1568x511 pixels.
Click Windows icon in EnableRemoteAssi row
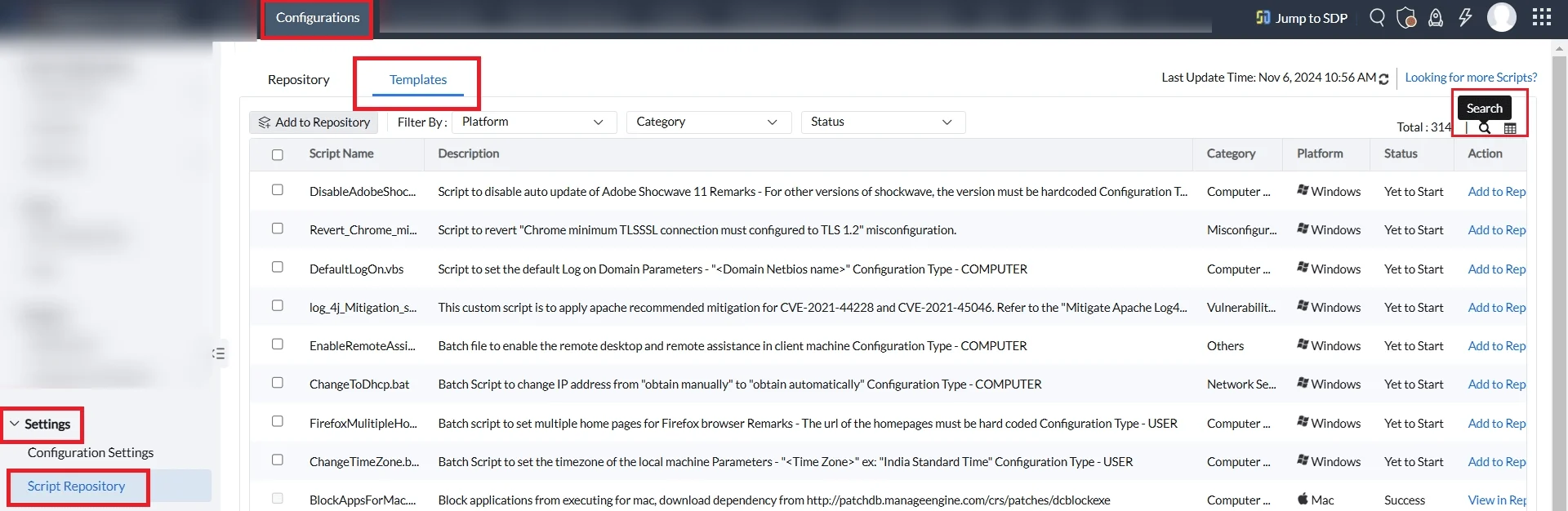pos(1303,344)
